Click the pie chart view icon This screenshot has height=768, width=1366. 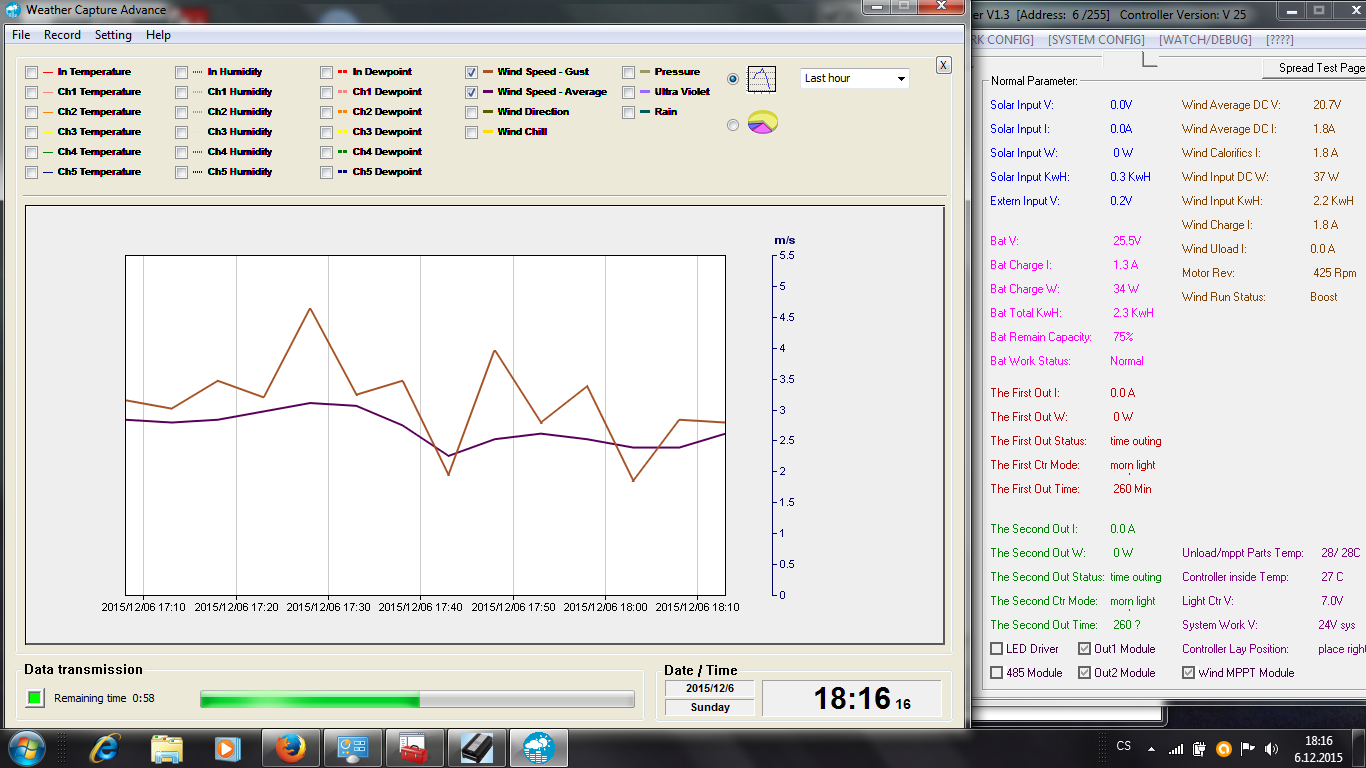[762, 124]
